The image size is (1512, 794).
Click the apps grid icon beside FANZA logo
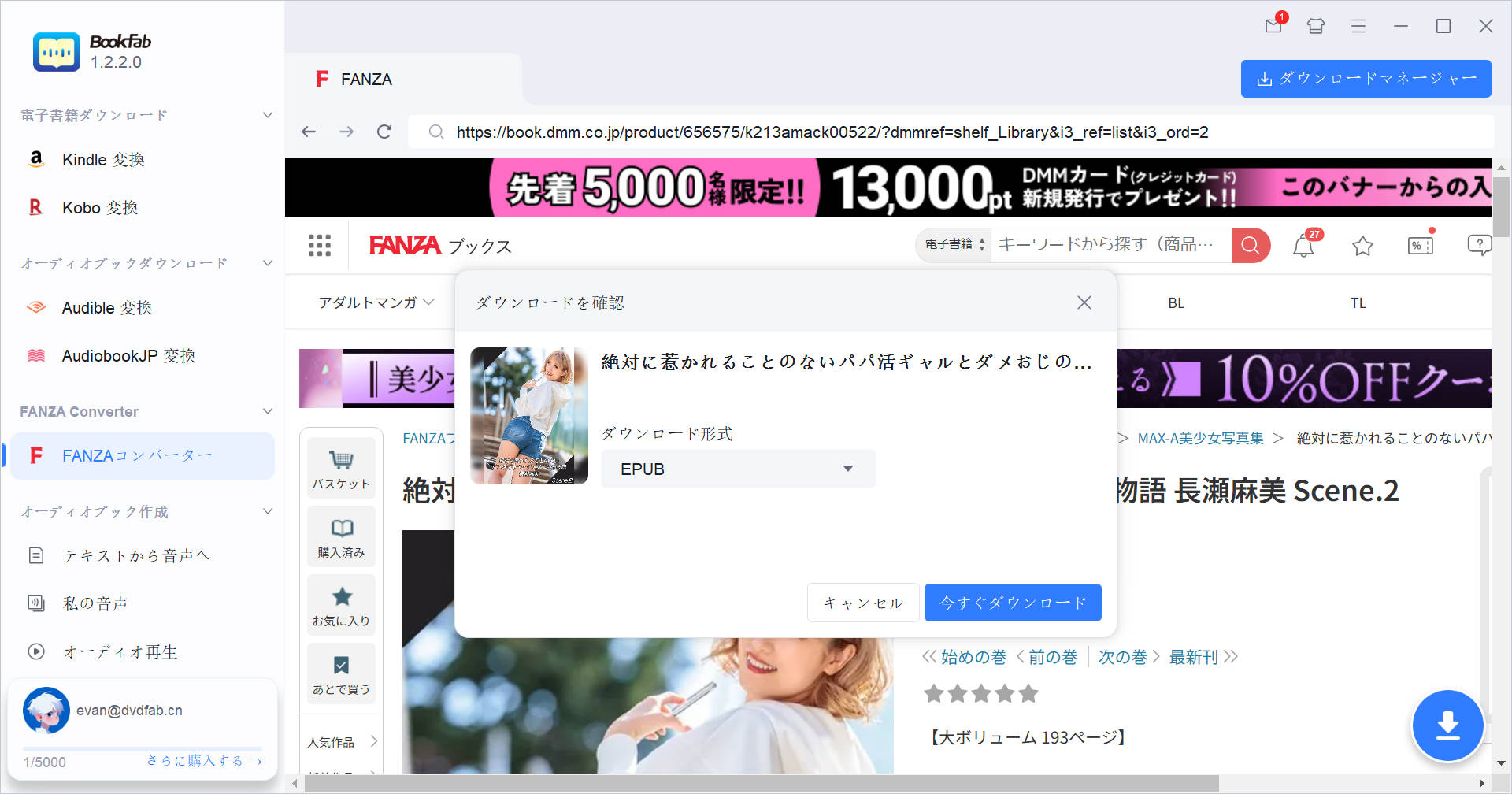[319, 245]
